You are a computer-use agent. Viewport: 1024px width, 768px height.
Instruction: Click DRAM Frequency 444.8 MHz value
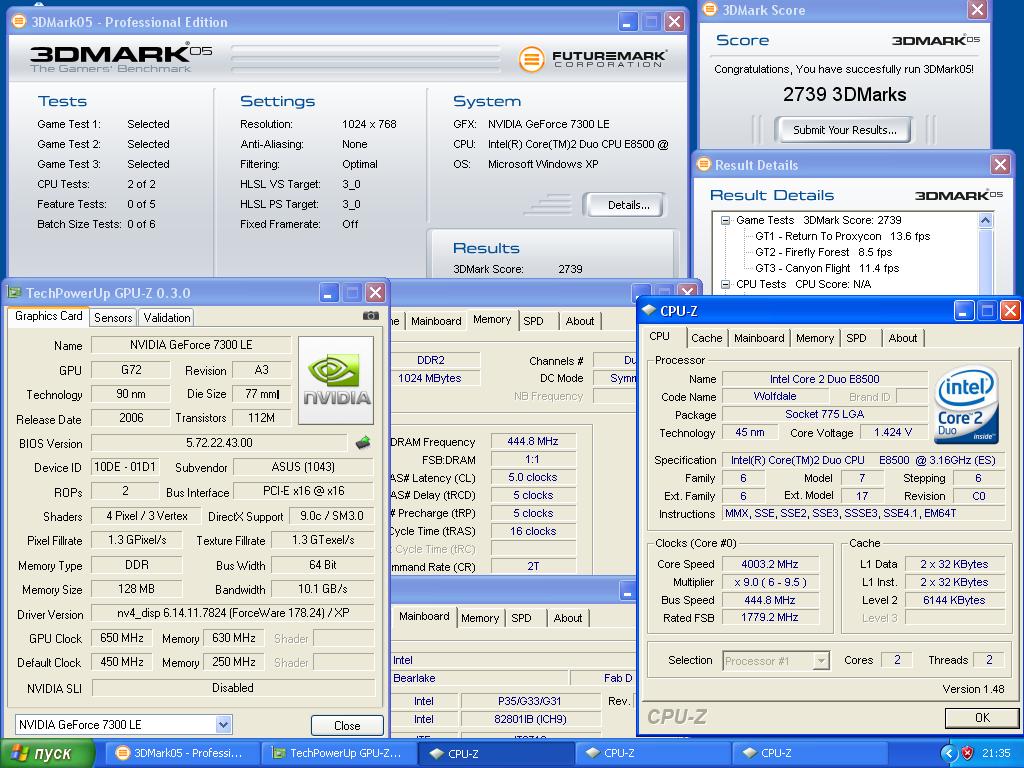[x=533, y=441]
